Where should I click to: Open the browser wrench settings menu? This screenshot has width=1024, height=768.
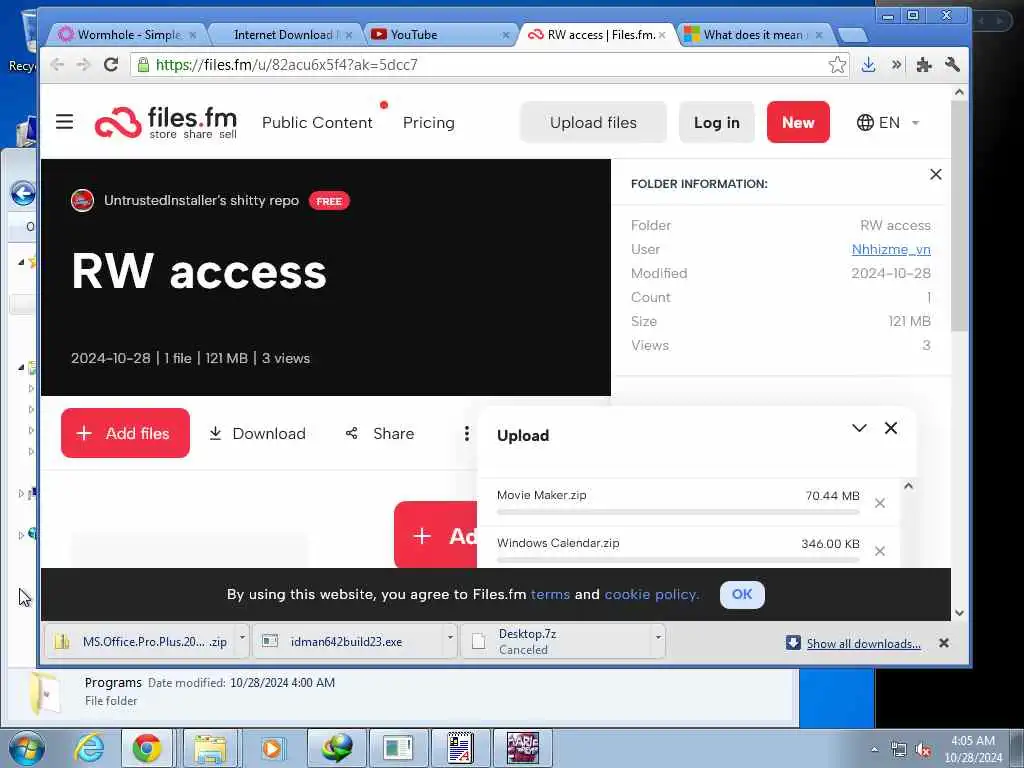952,65
